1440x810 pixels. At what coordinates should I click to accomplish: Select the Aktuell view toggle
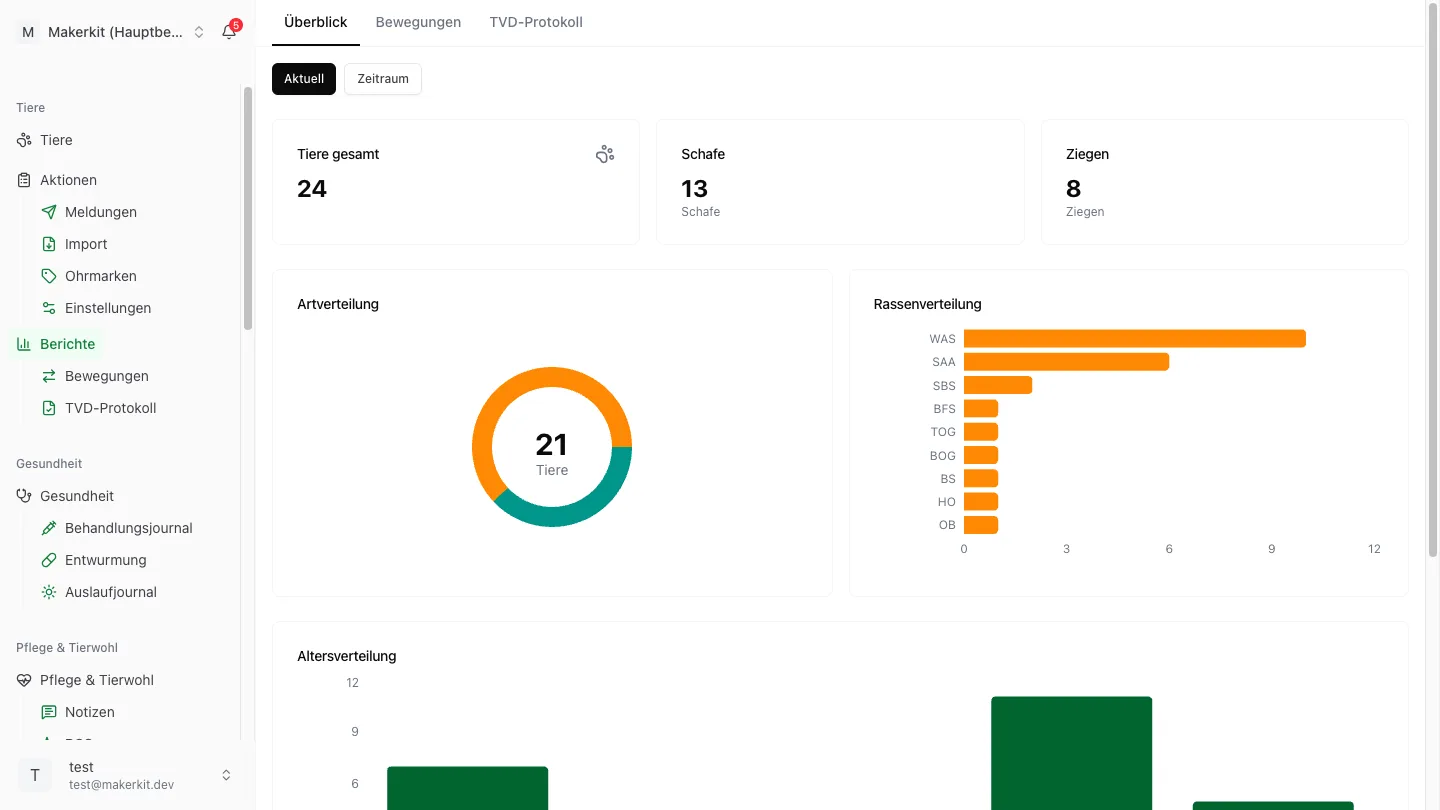click(x=304, y=79)
